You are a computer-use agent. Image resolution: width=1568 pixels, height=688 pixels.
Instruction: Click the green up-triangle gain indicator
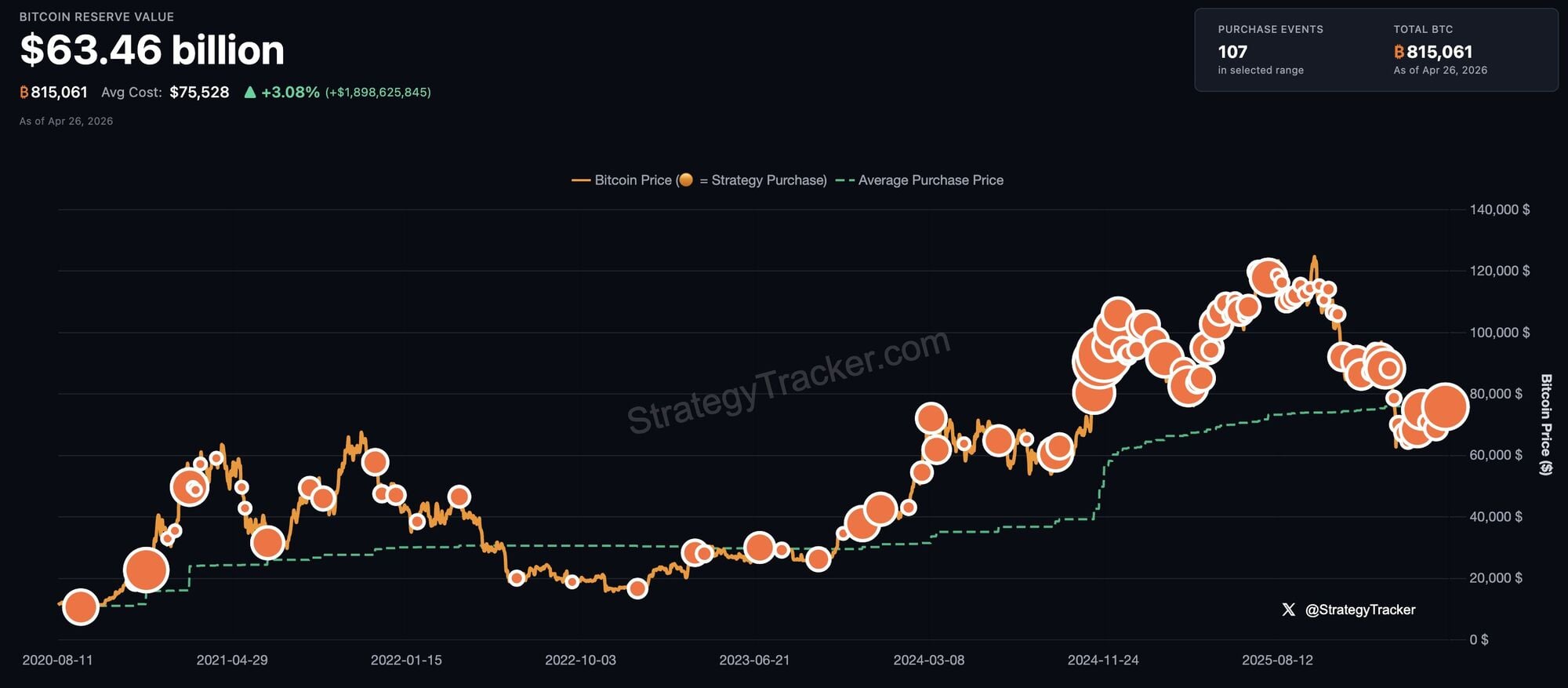(250, 93)
